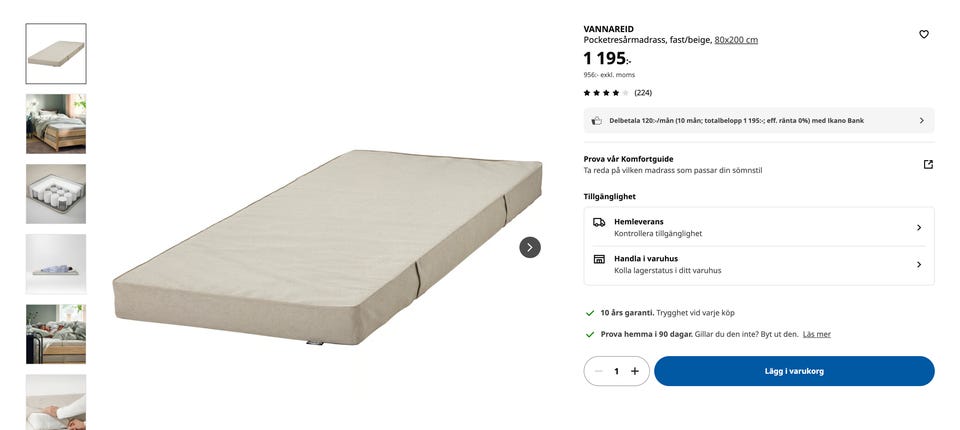960x430 pixels.
Task: Expand Handla i varuhus chevron
Action: pyautogui.click(x=918, y=265)
